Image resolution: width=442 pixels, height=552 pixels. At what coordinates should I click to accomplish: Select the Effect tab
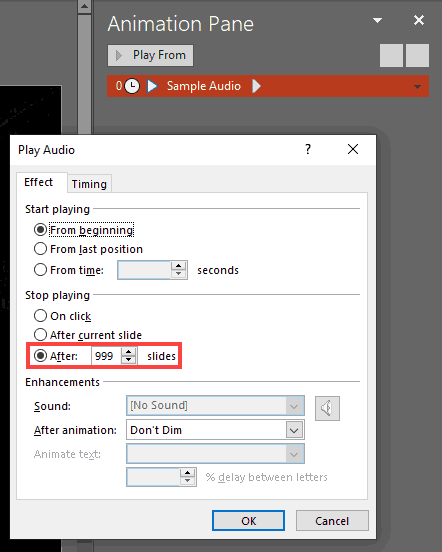tap(38, 182)
